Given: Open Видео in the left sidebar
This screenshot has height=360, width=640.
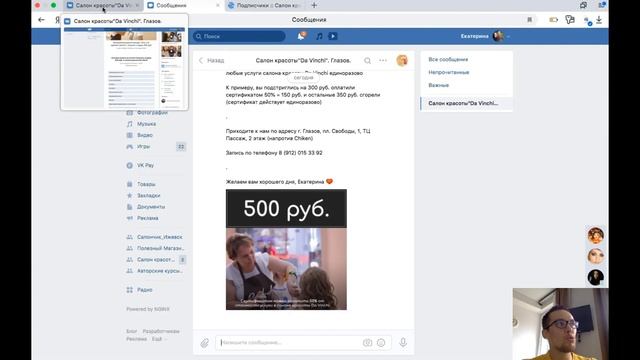Looking at the screenshot, I should click(x=144, y=135).
